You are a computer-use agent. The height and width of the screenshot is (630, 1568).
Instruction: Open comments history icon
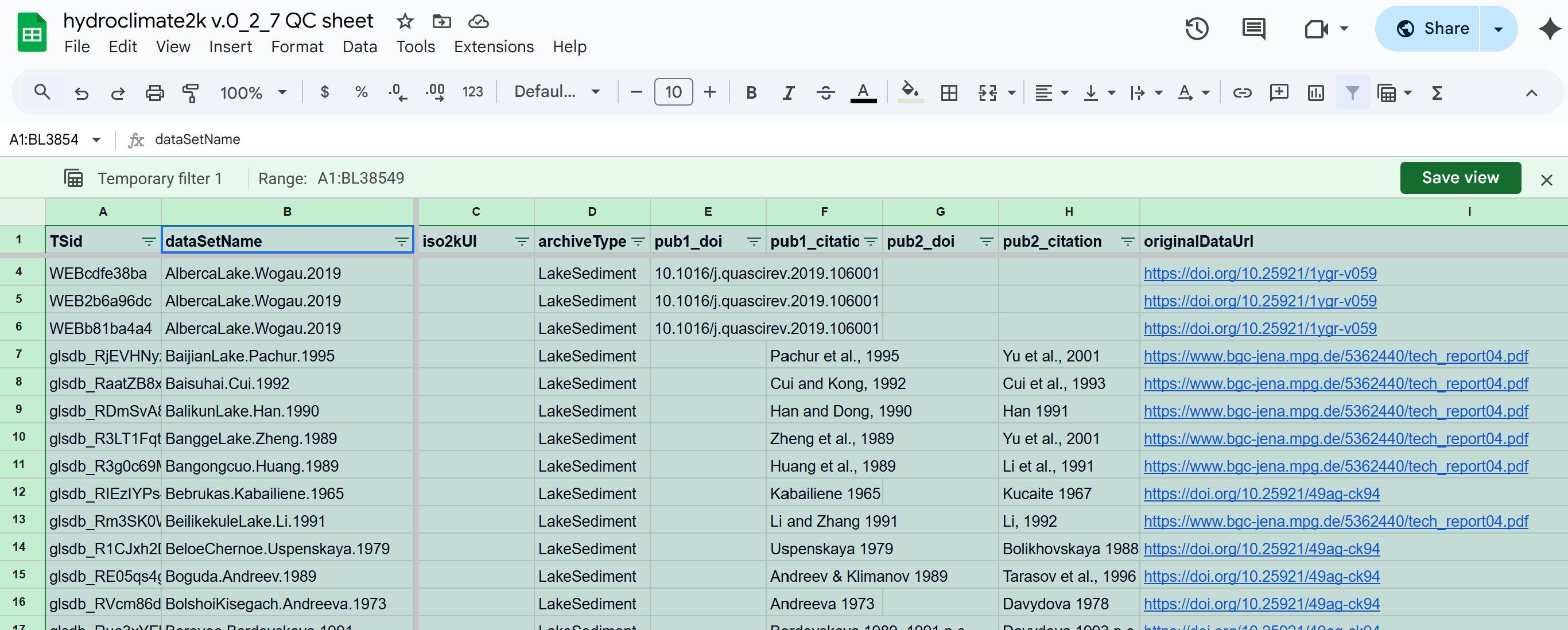pyautogui.click(x=1253, y=29)
